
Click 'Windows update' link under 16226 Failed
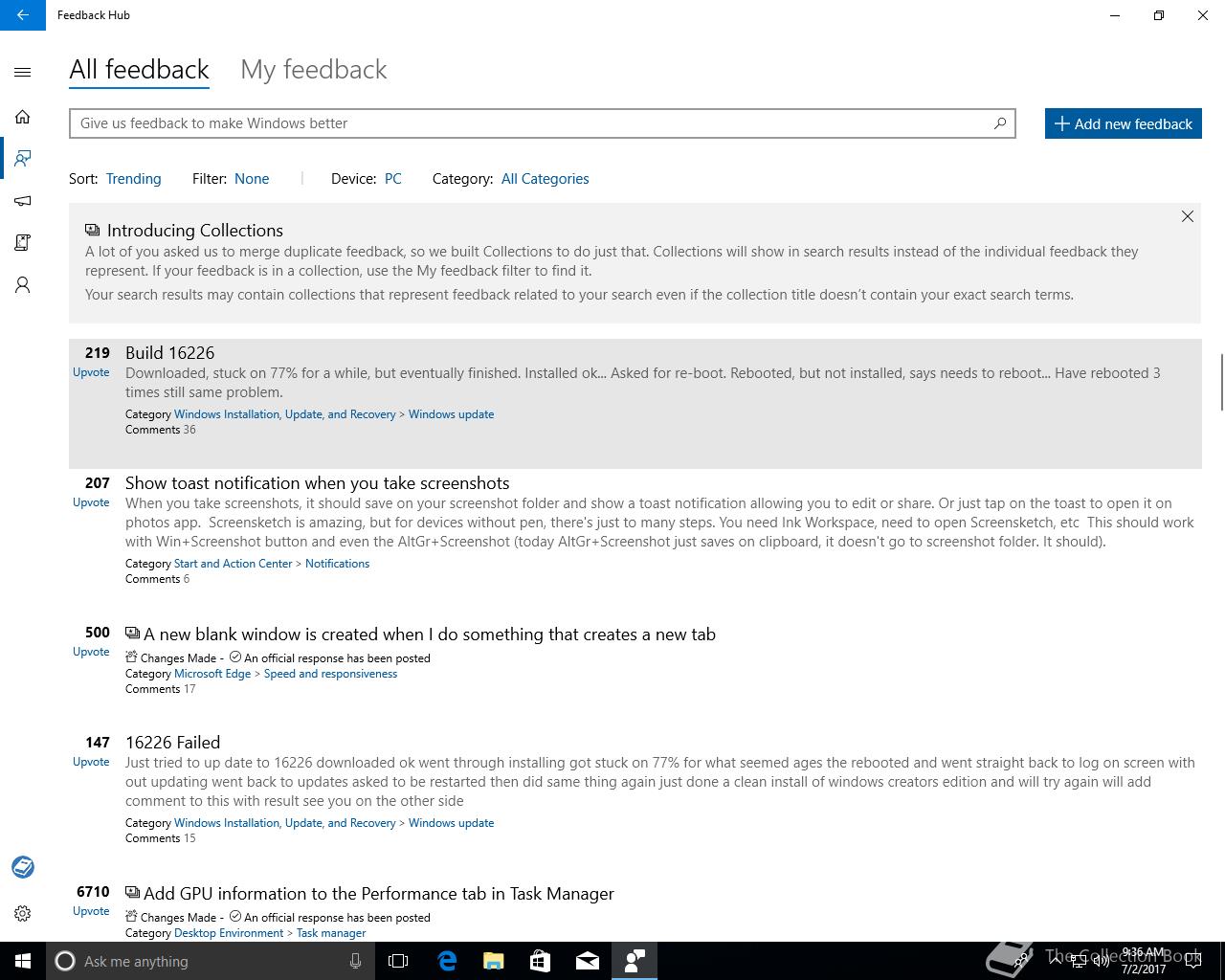point(451,823)
